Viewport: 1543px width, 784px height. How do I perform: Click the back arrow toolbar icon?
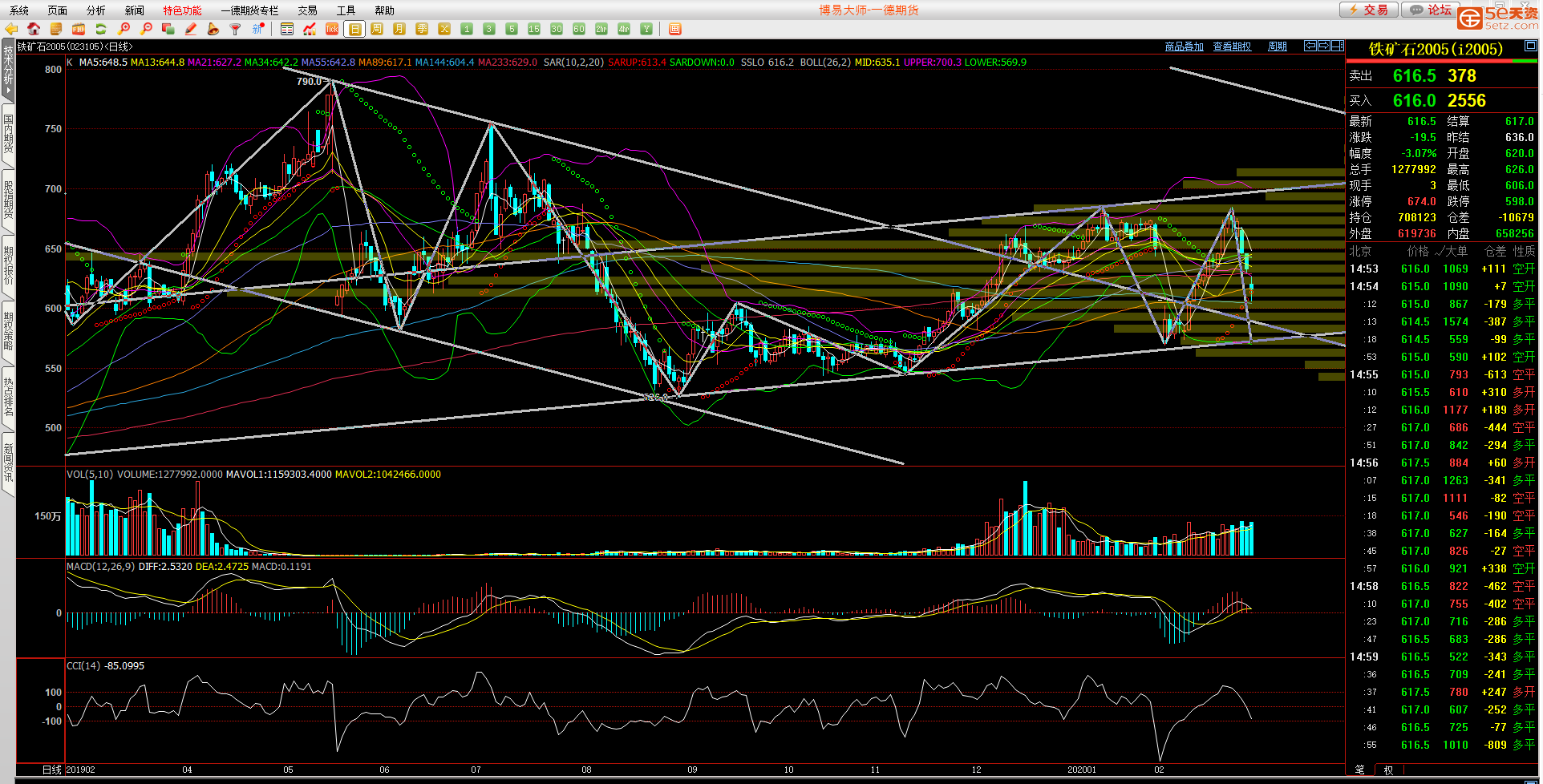coord(11,29)
